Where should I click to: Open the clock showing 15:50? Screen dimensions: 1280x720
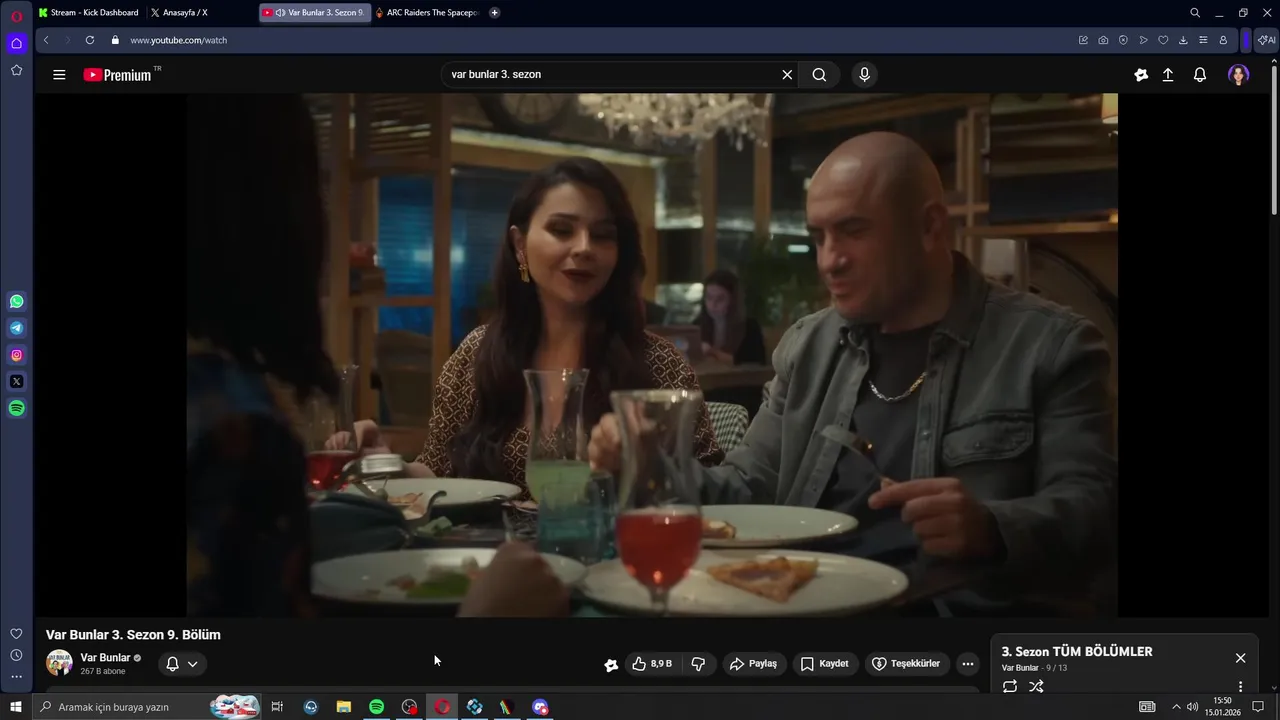[1222, 706]
